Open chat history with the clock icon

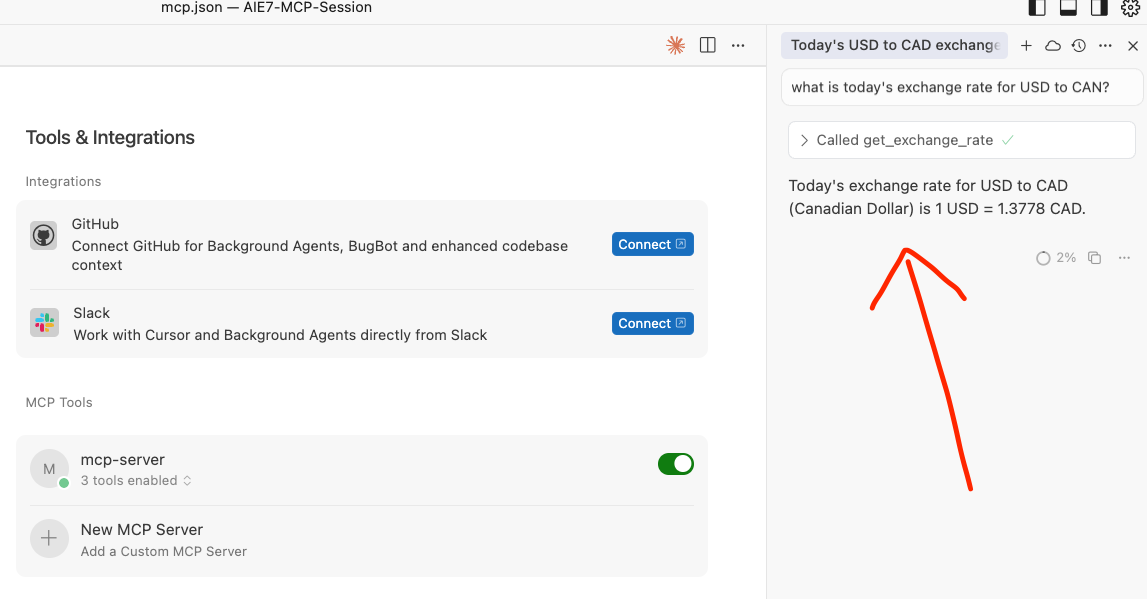click(x=1077, y=45)
